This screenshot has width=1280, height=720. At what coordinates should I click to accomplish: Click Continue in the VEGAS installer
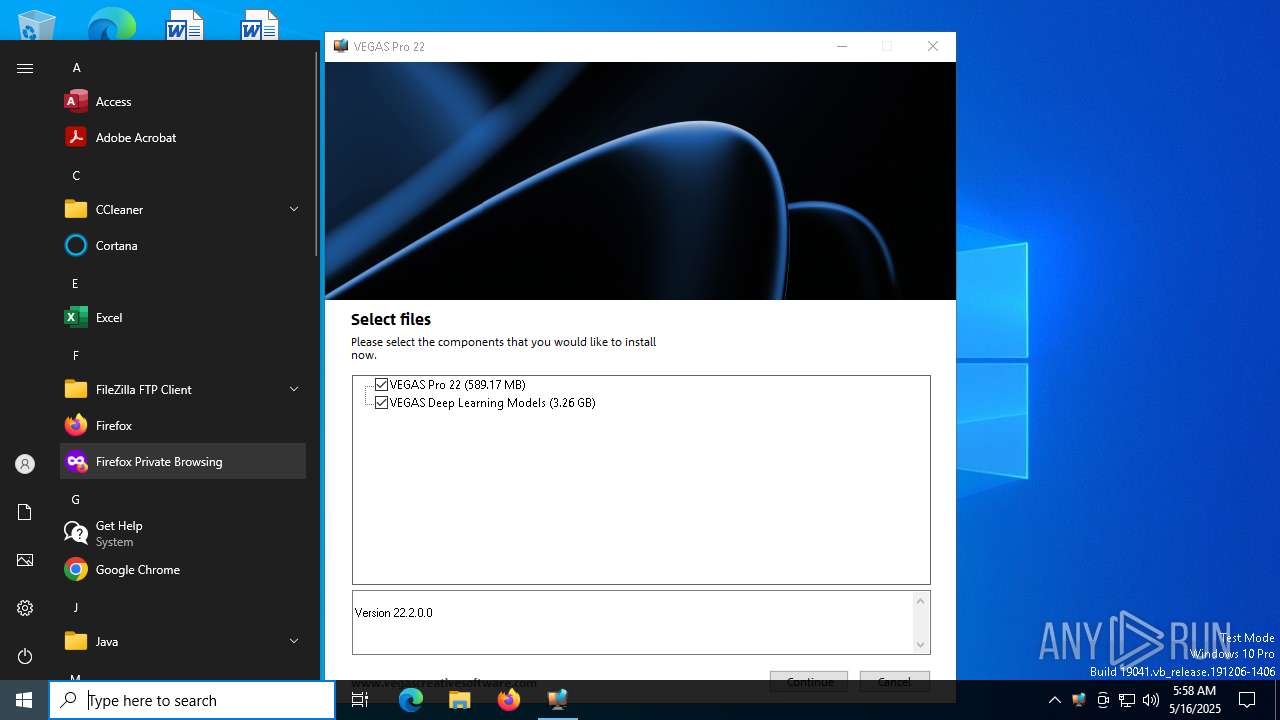809,681
